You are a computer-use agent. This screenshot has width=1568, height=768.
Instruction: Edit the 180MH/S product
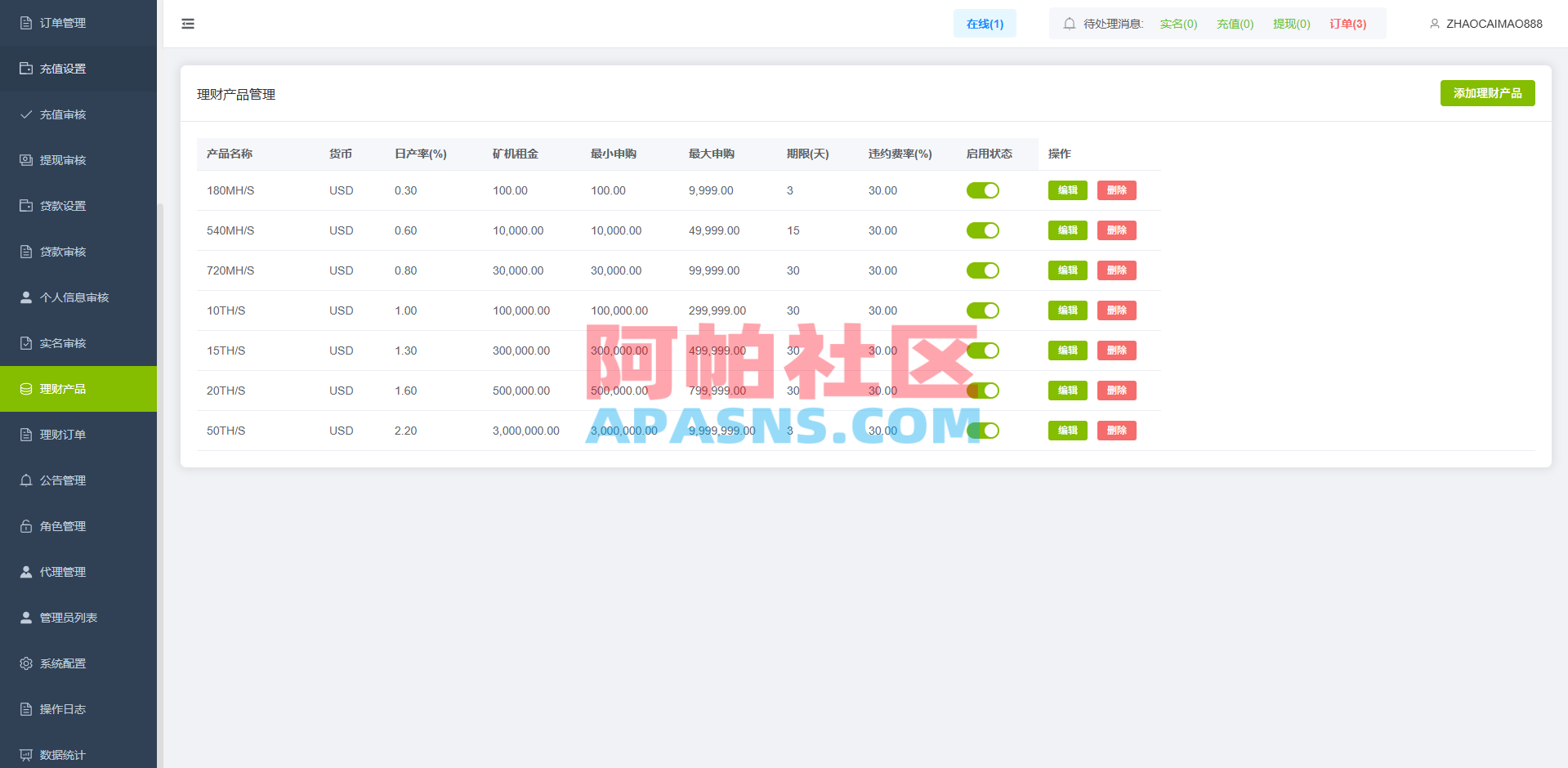point(1067,190)
